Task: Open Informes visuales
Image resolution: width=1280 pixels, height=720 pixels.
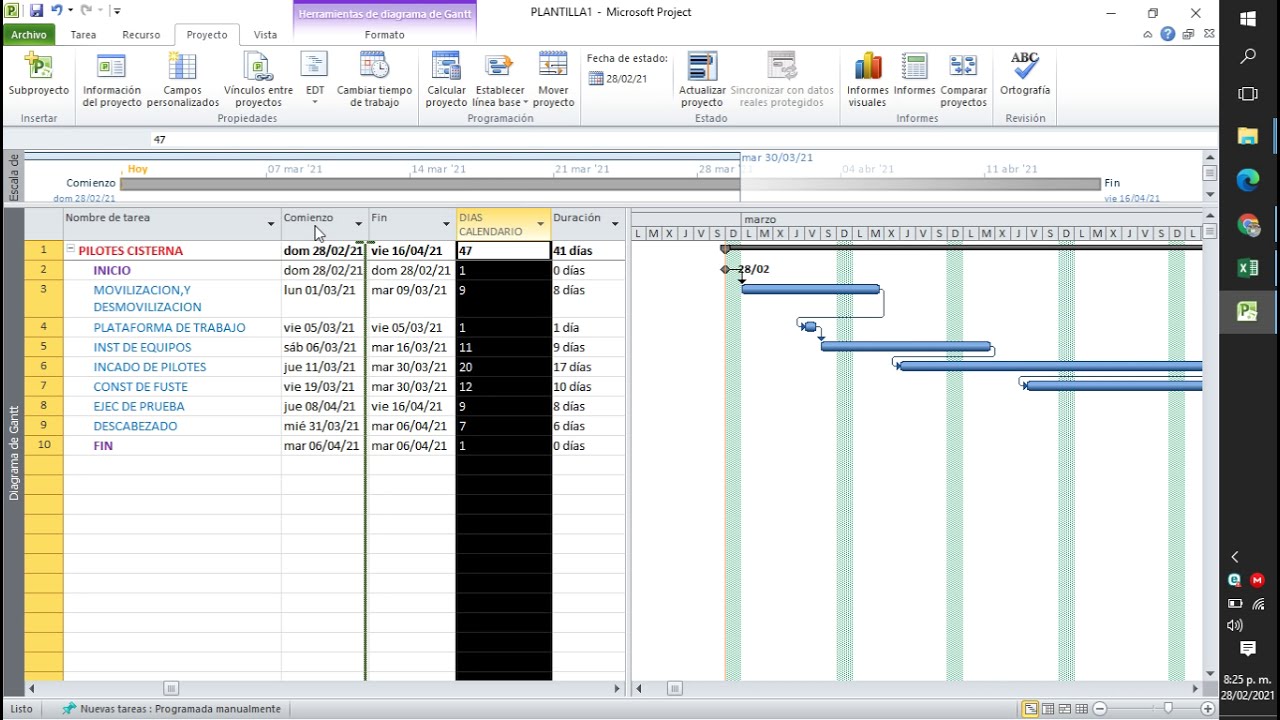Action: tap(867, 78)
